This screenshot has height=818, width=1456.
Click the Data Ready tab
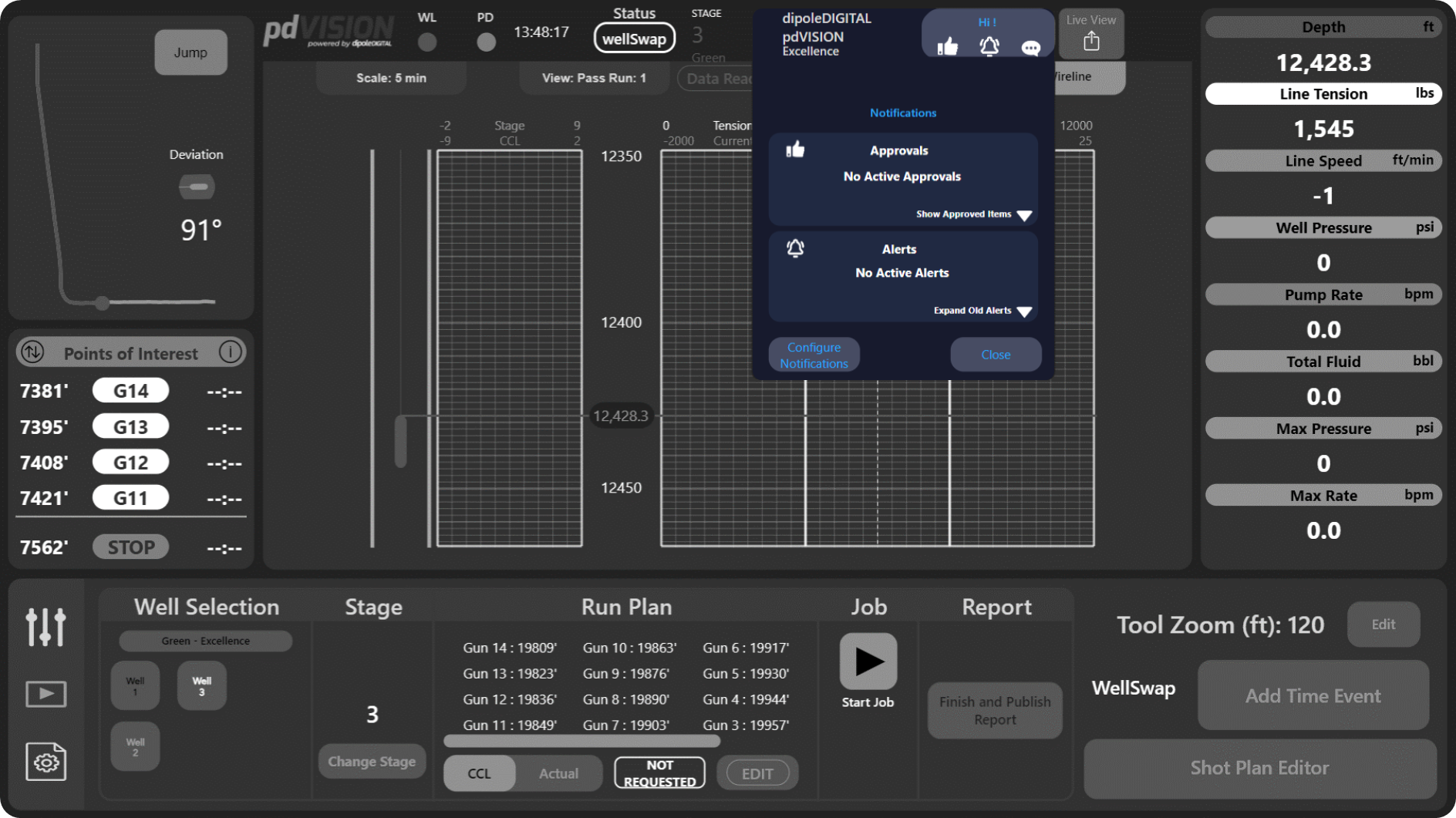[716, 79]
